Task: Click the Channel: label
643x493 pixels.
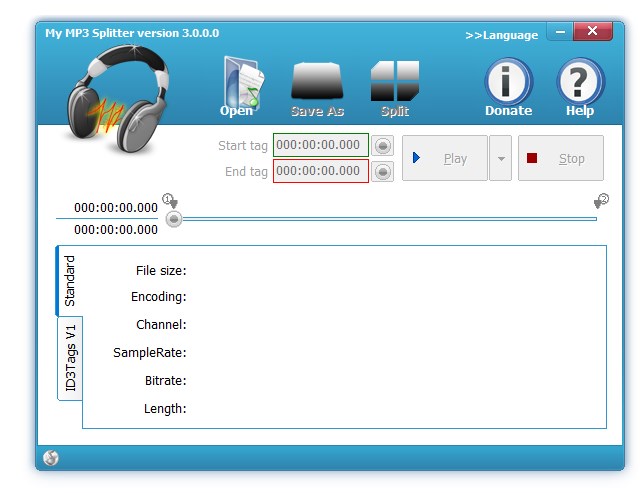Action: tap(161, 325)
